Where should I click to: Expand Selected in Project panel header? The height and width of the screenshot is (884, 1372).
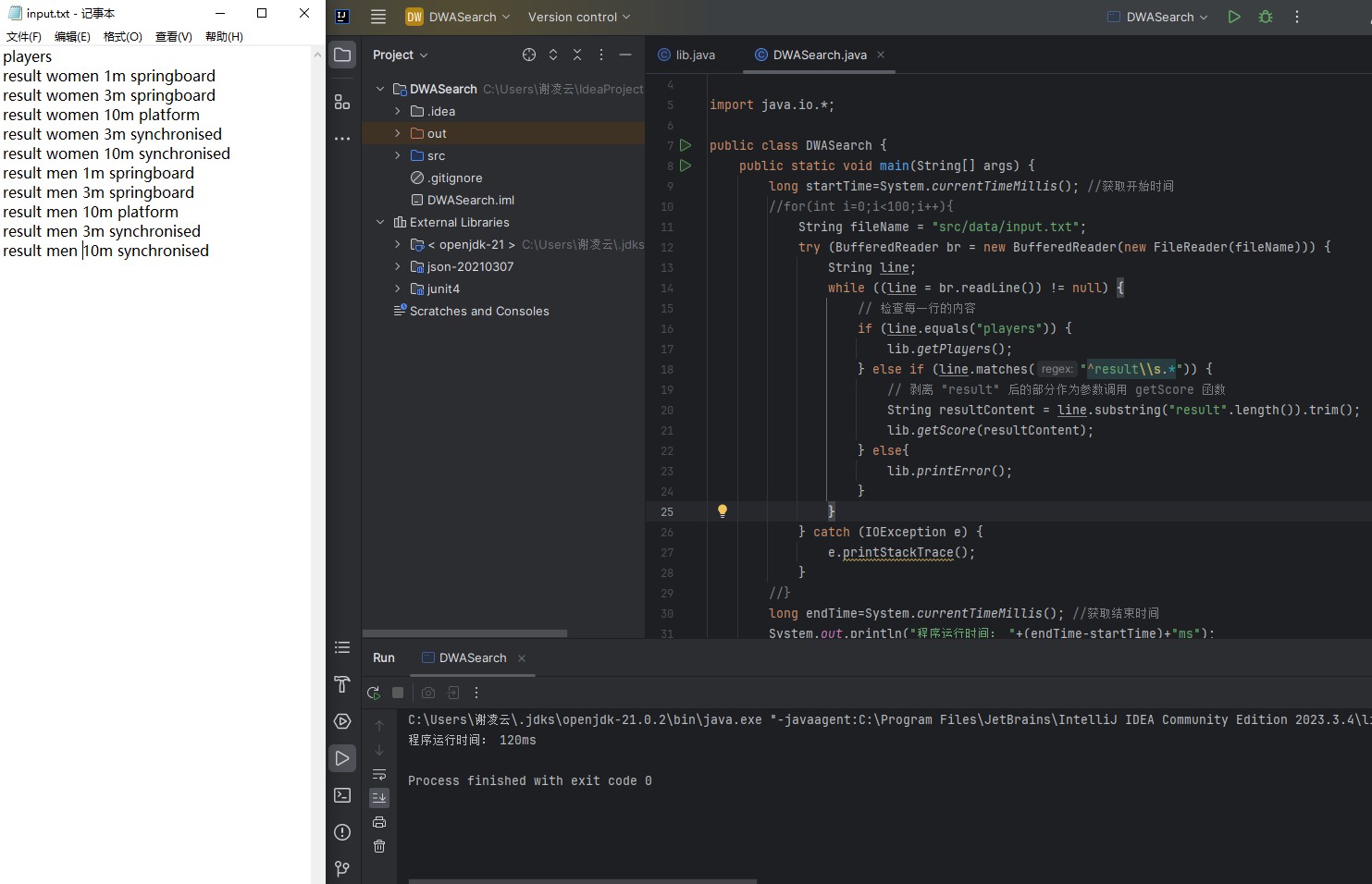553,55
